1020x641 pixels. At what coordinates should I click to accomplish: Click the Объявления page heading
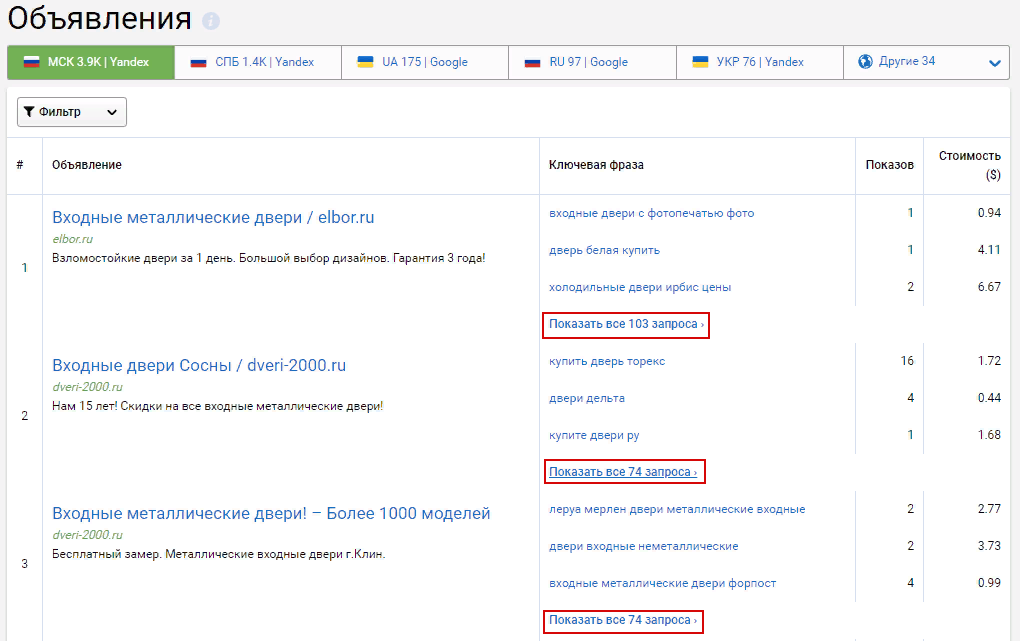point(100,19)
